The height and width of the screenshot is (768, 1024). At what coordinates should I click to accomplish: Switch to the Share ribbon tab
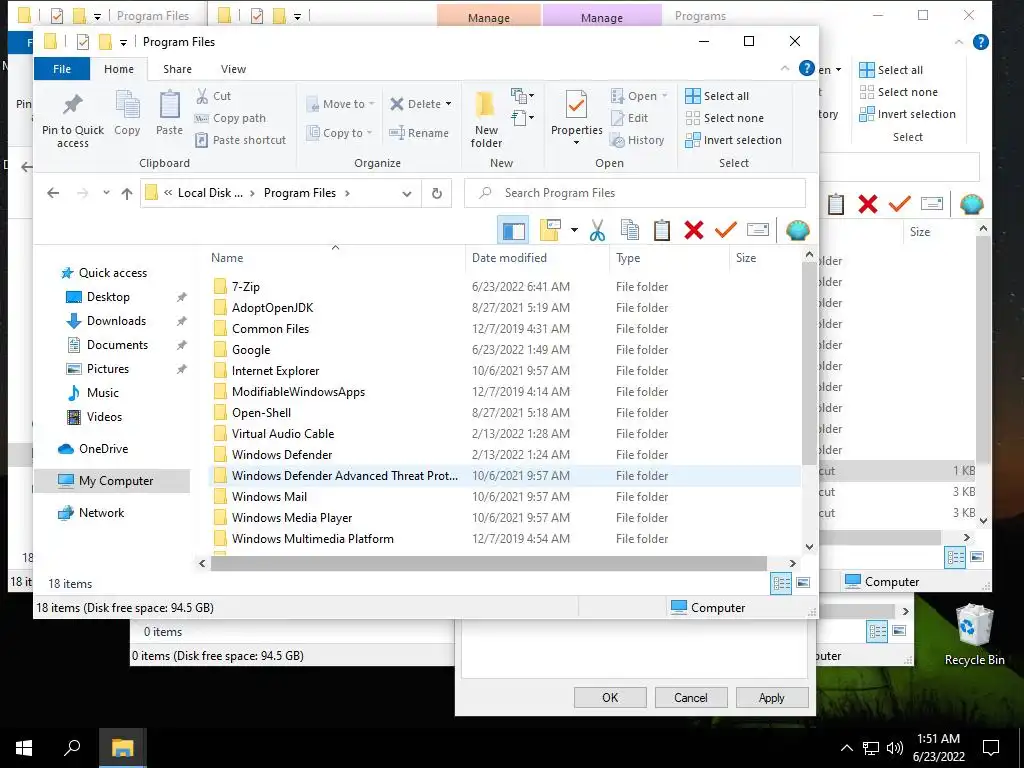(177, 69)
